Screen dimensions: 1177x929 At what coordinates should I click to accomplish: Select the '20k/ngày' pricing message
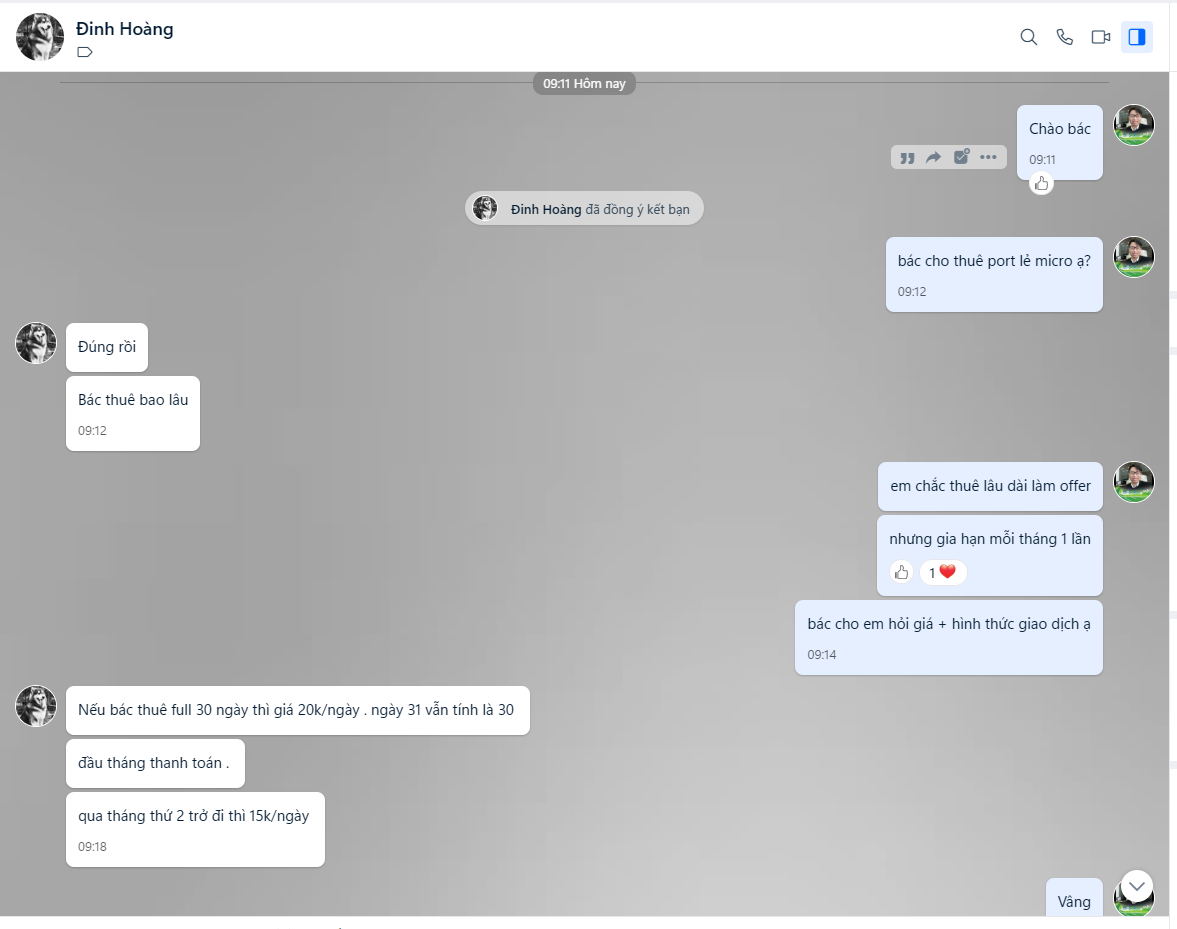click(x=298, y=710)
